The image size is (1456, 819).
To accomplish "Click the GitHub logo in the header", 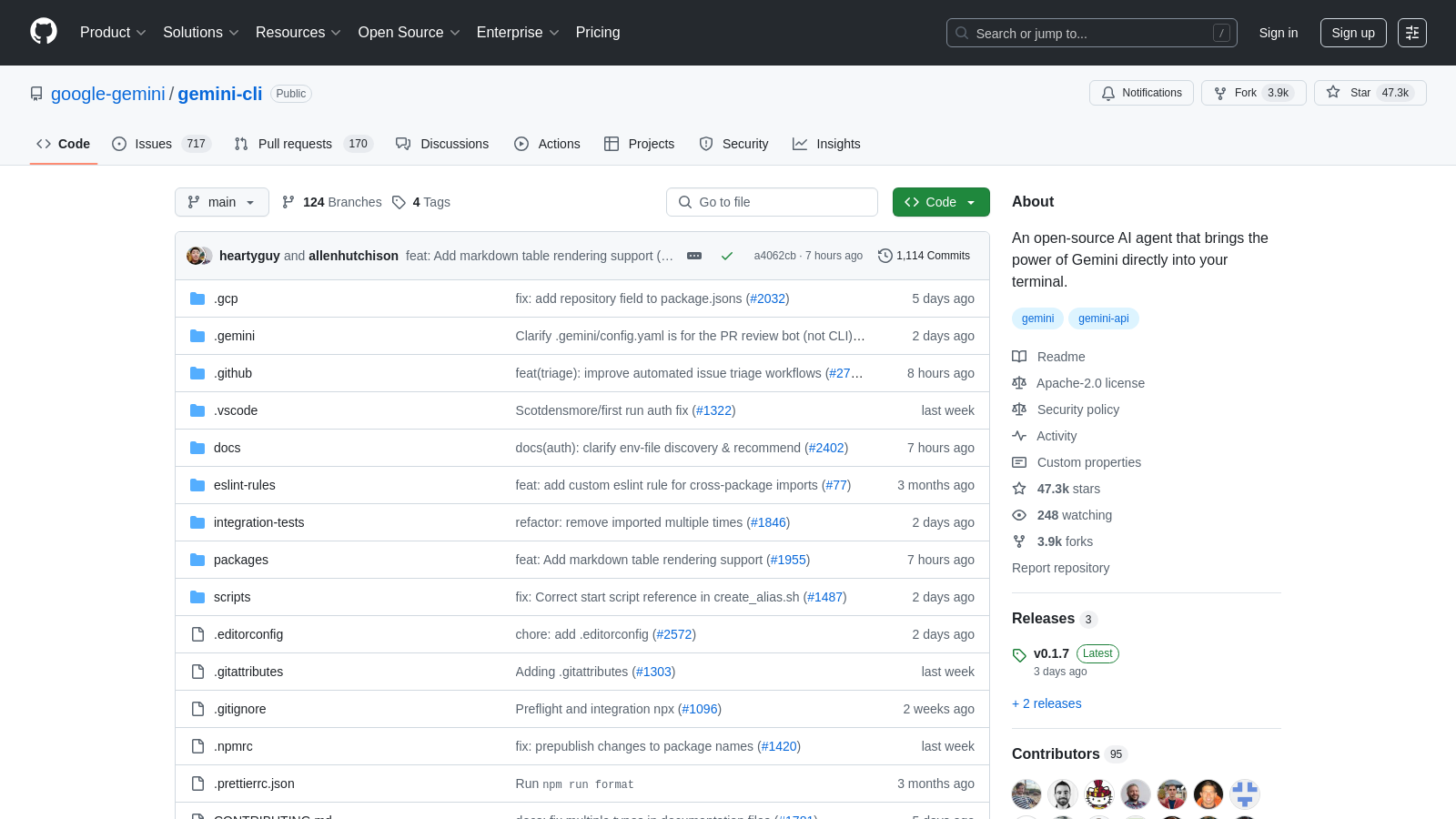I will coord(43,32).
